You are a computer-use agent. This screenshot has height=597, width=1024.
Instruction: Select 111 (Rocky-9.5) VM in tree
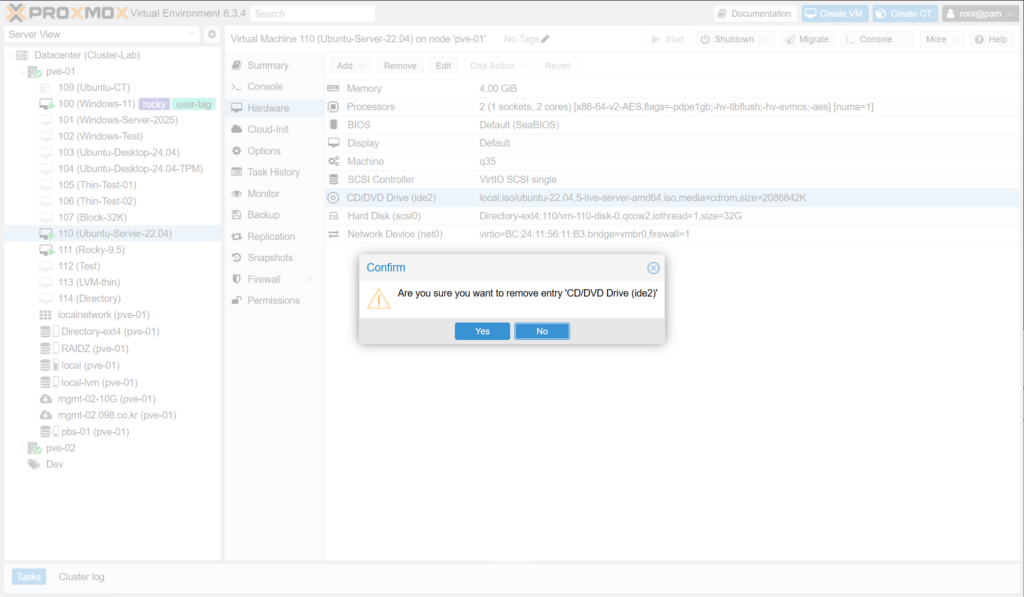91,250
